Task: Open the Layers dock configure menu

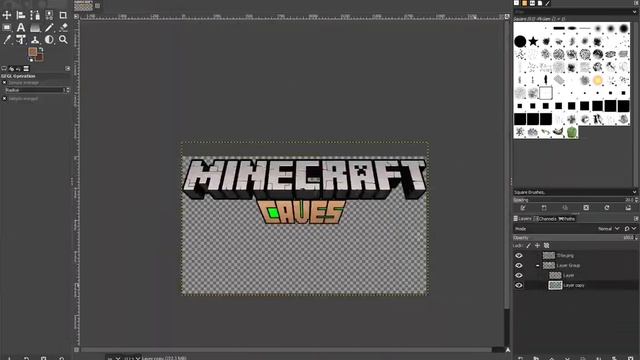Action: 636,219
